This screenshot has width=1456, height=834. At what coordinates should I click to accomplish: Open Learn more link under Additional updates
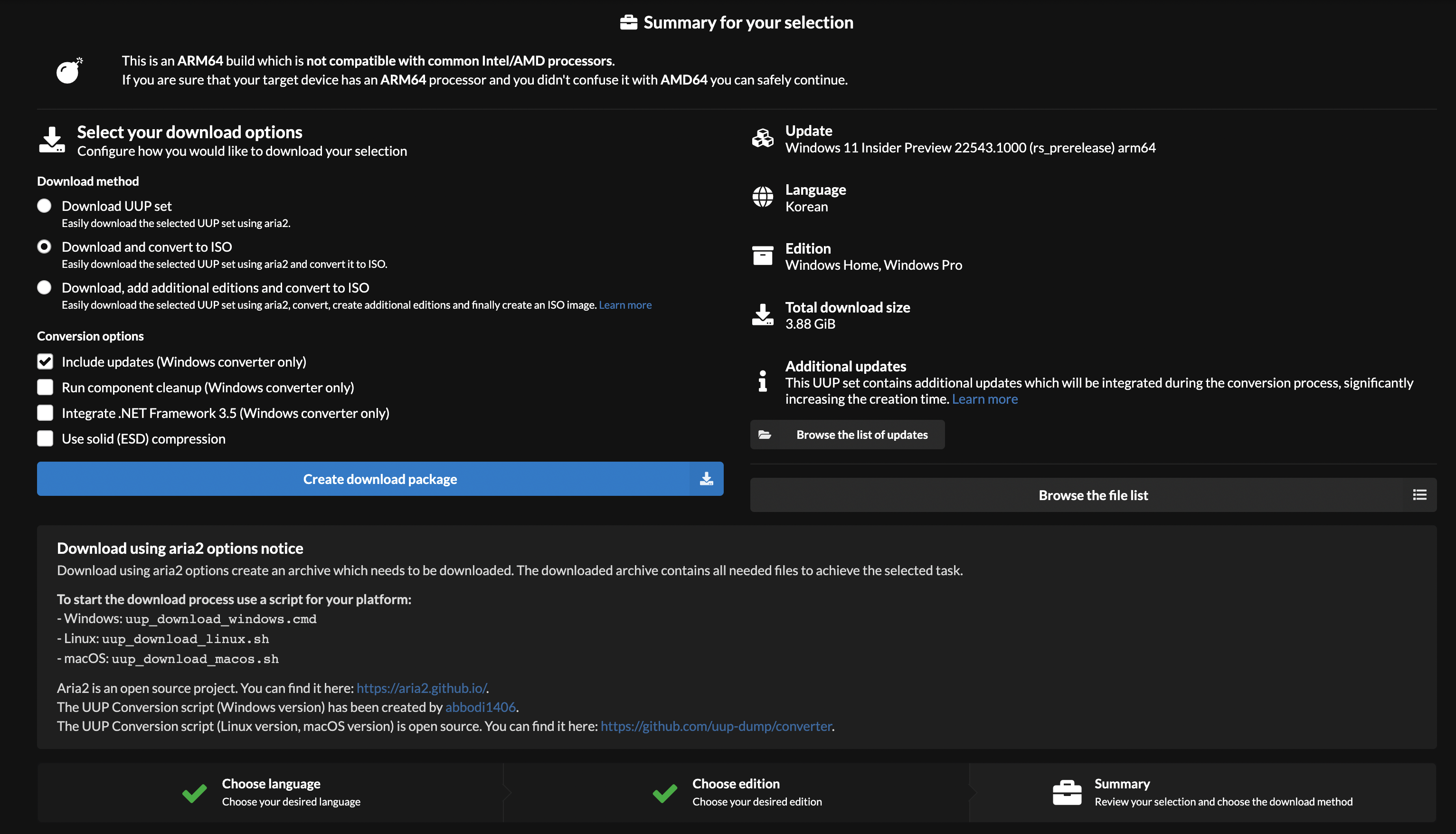(x=985, y=399)
